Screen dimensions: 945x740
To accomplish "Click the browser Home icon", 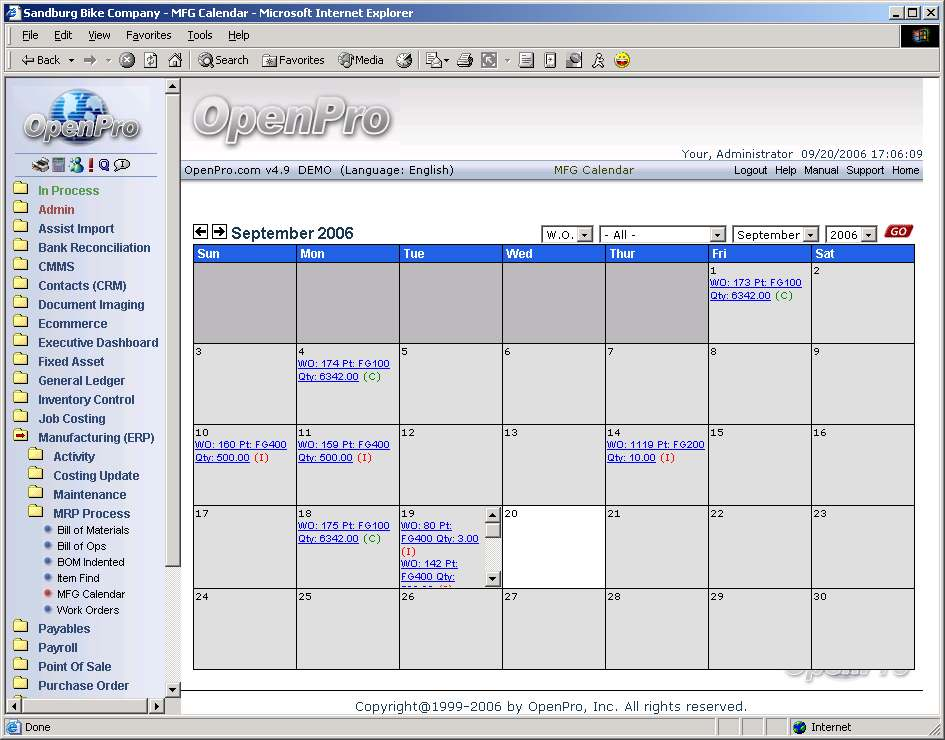I will (175, 60).
